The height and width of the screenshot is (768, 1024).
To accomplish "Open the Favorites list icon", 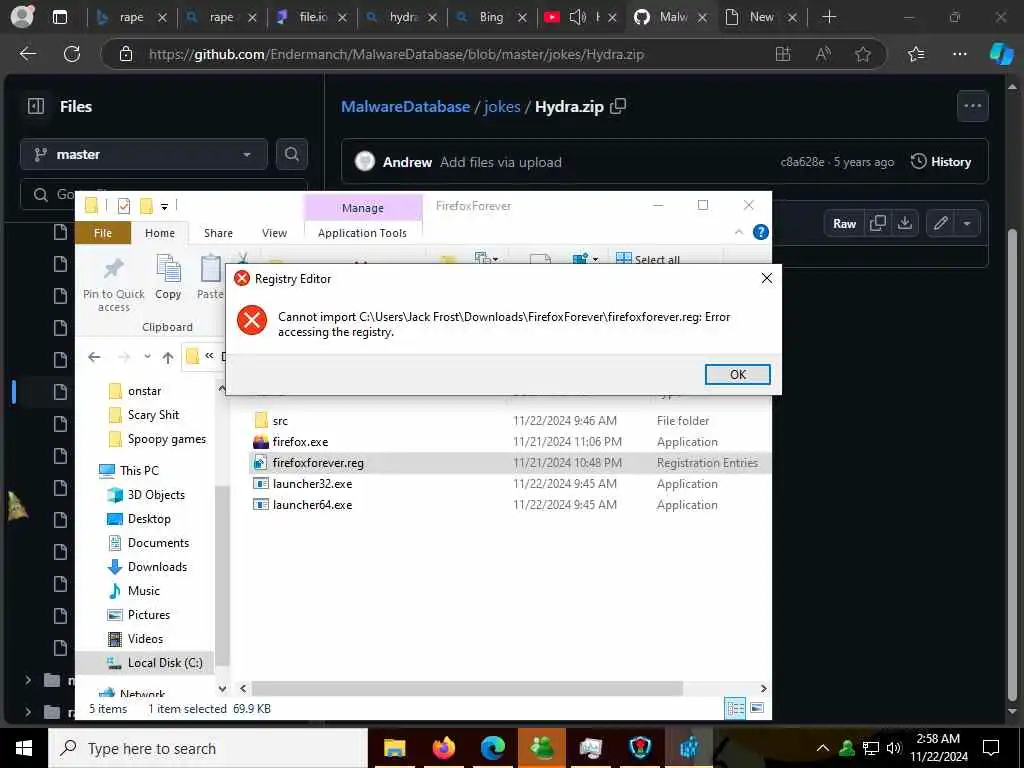I will coord(916,54).
